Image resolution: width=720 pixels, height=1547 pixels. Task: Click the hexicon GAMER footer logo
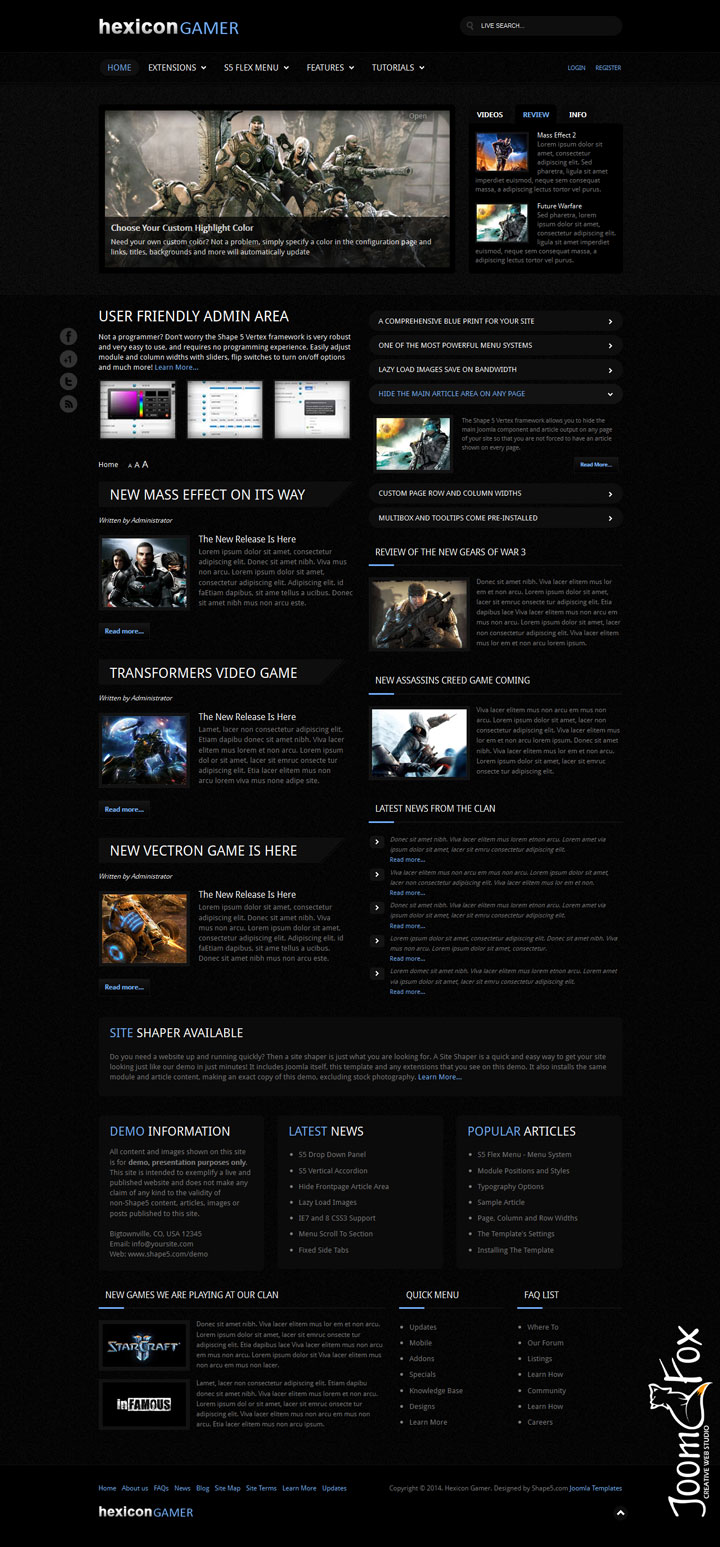[x=146, y=1512]
